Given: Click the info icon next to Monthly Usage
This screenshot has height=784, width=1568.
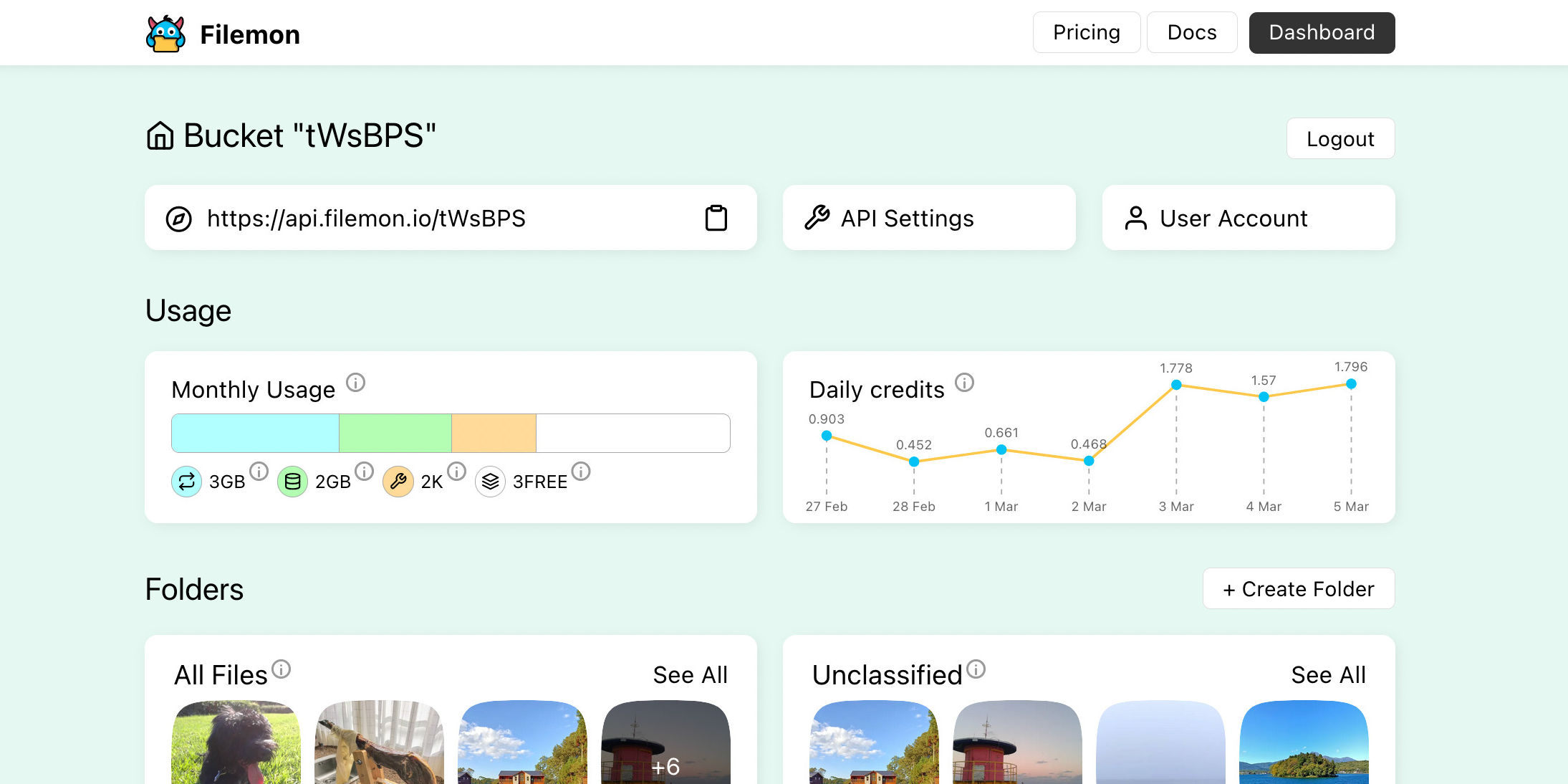Looking at the screenshot, I should [355, 383].
